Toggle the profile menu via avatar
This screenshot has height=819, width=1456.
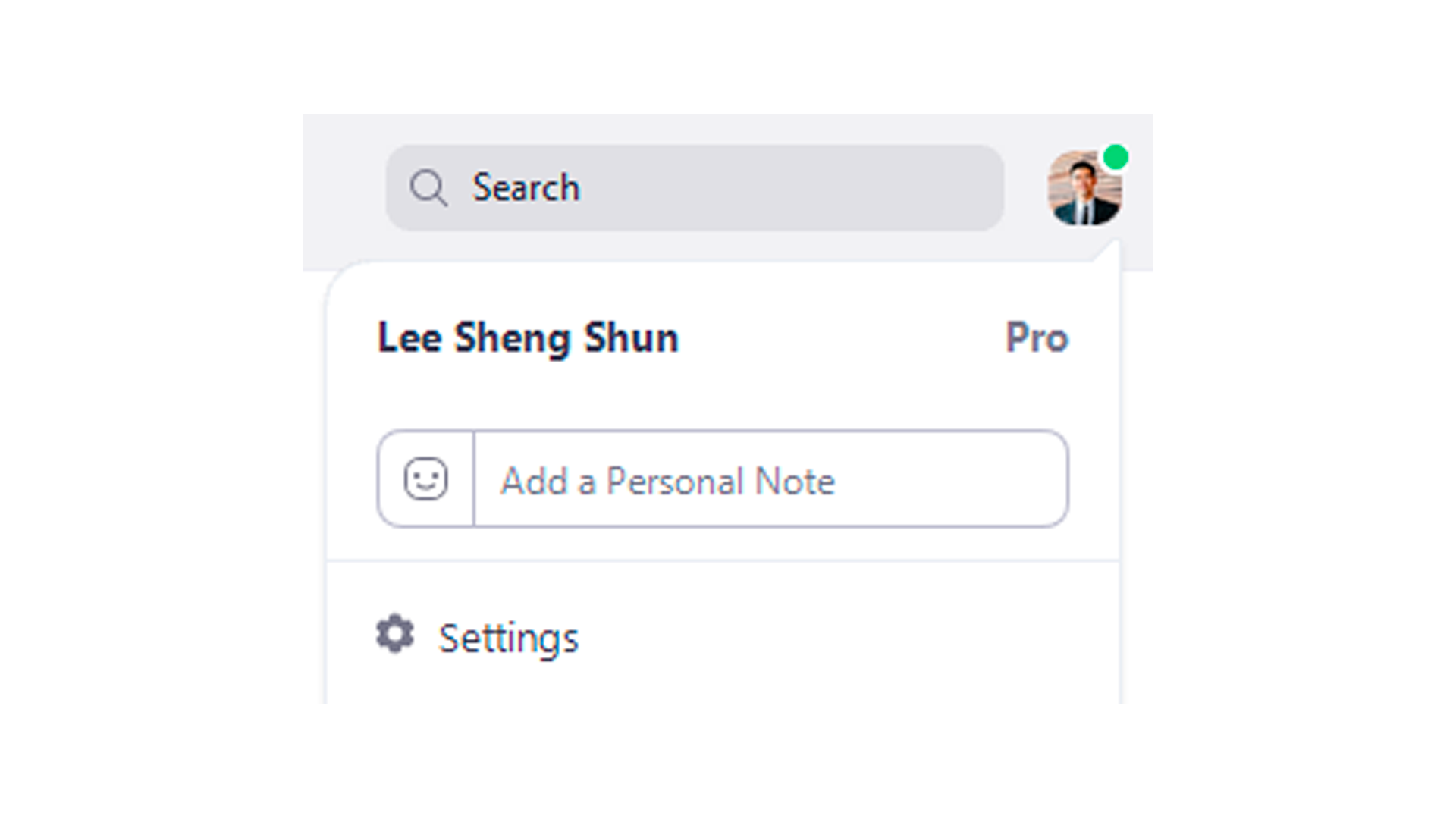1084,188
